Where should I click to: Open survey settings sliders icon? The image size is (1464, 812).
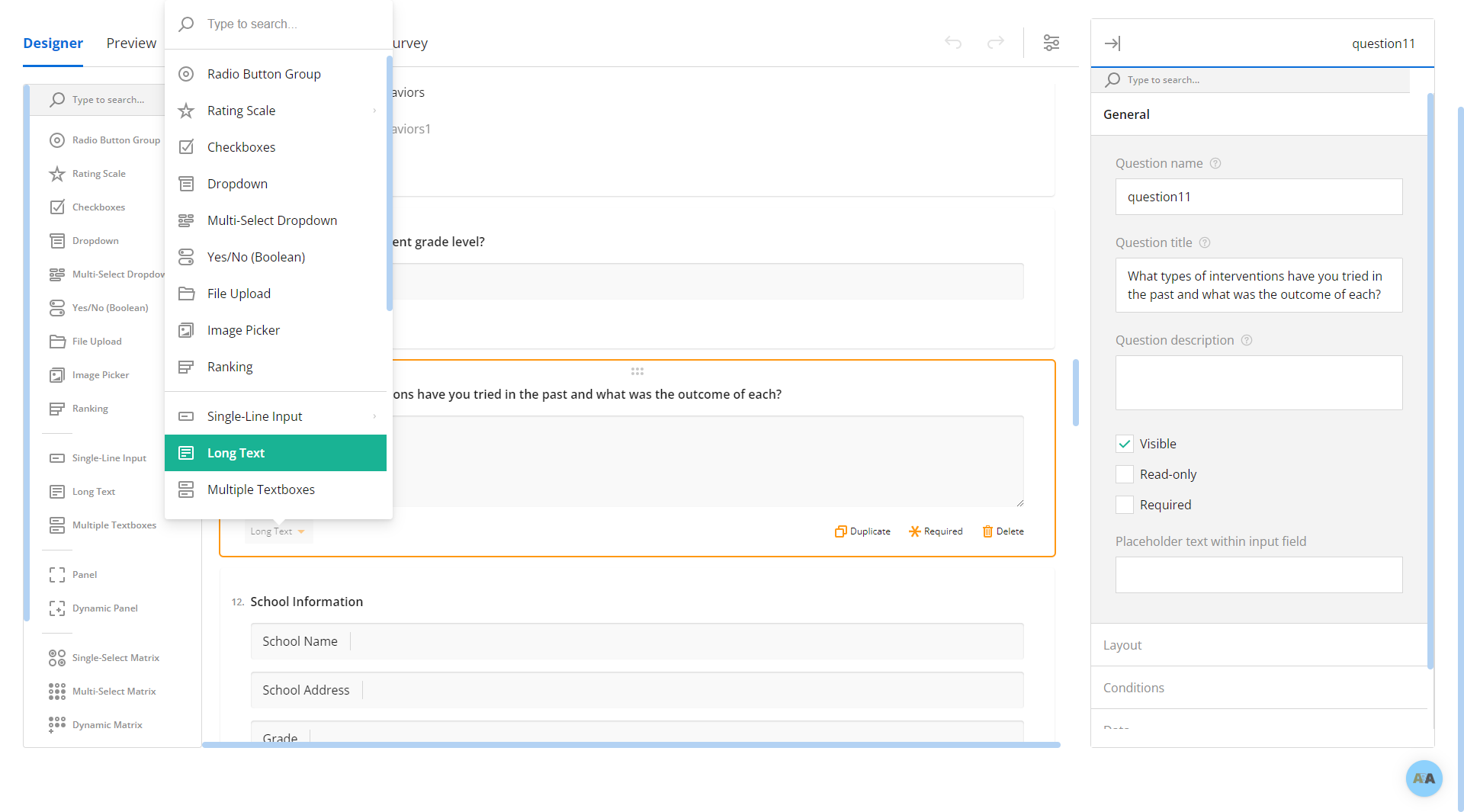pos(1051,43)
